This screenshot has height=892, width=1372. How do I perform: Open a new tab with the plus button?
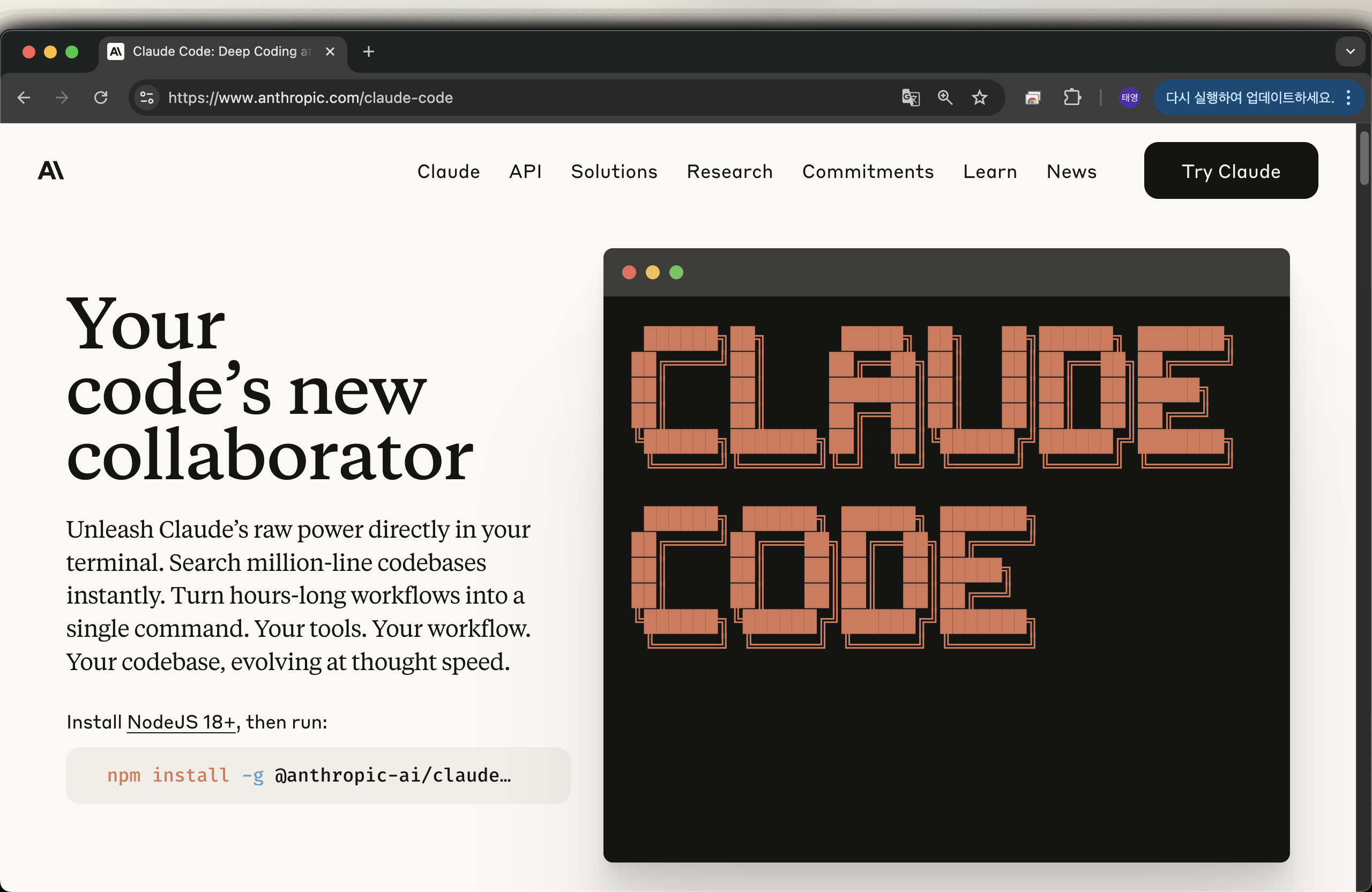tap(369, 51)
